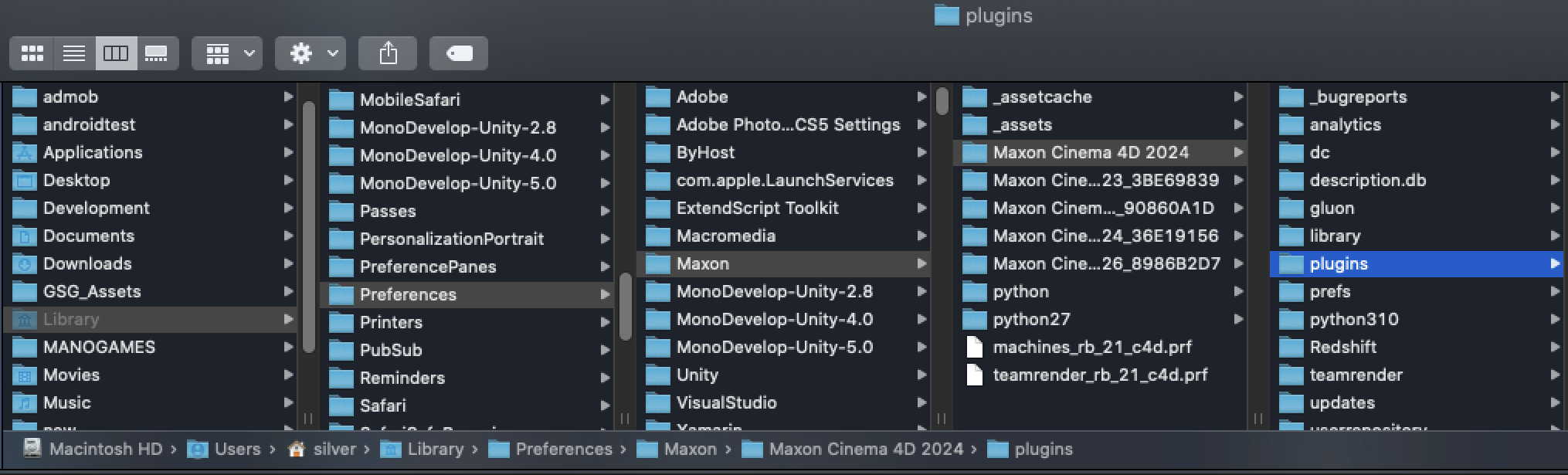
Task: Select the Library folder icon in first column
Action: (x=25, y=320)
